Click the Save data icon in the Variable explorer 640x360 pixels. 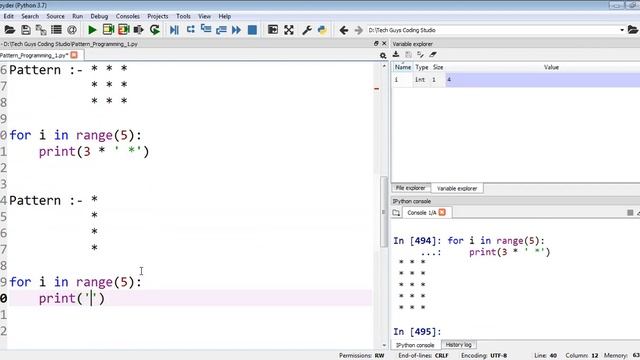408,54
